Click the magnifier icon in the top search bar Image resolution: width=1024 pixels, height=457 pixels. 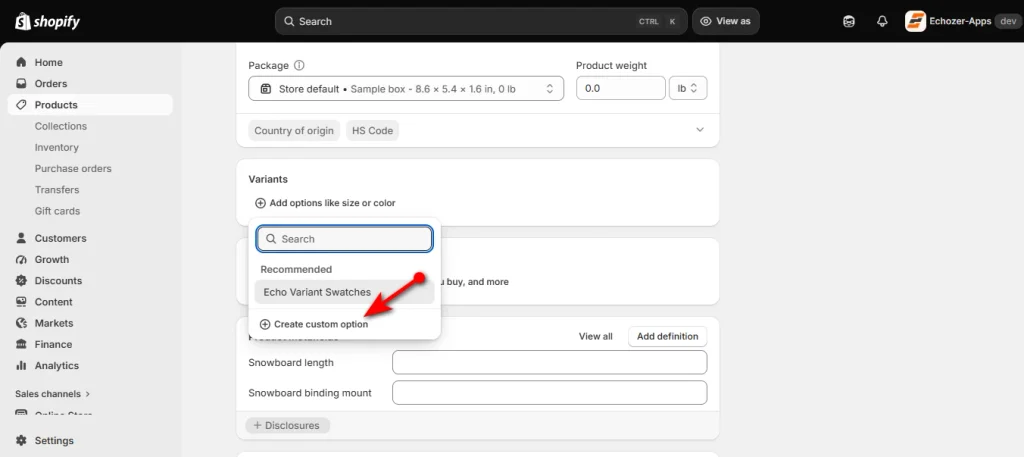(x=289, y=22)
